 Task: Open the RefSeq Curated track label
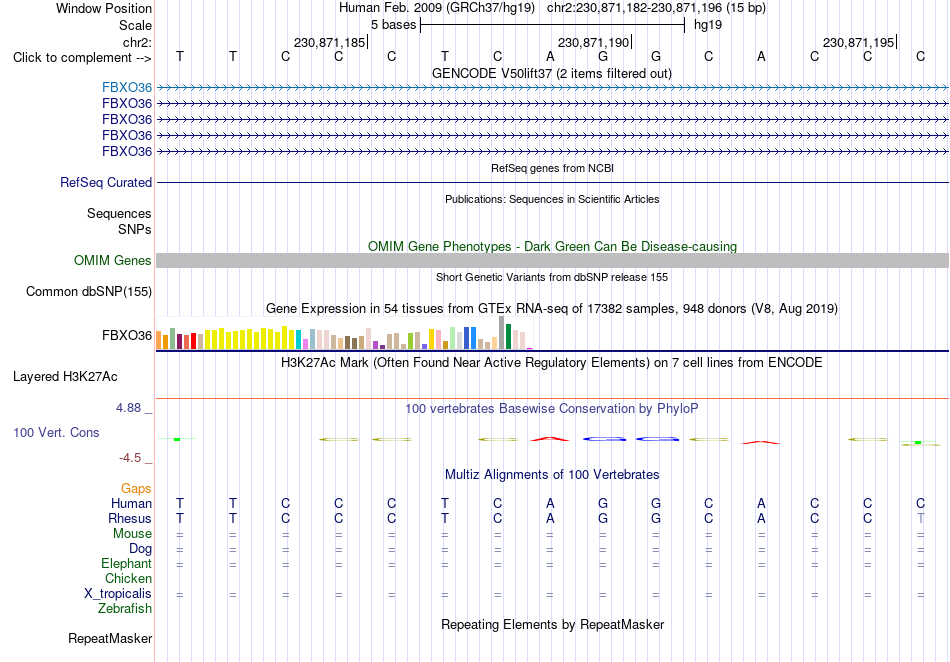click(106, 182)
